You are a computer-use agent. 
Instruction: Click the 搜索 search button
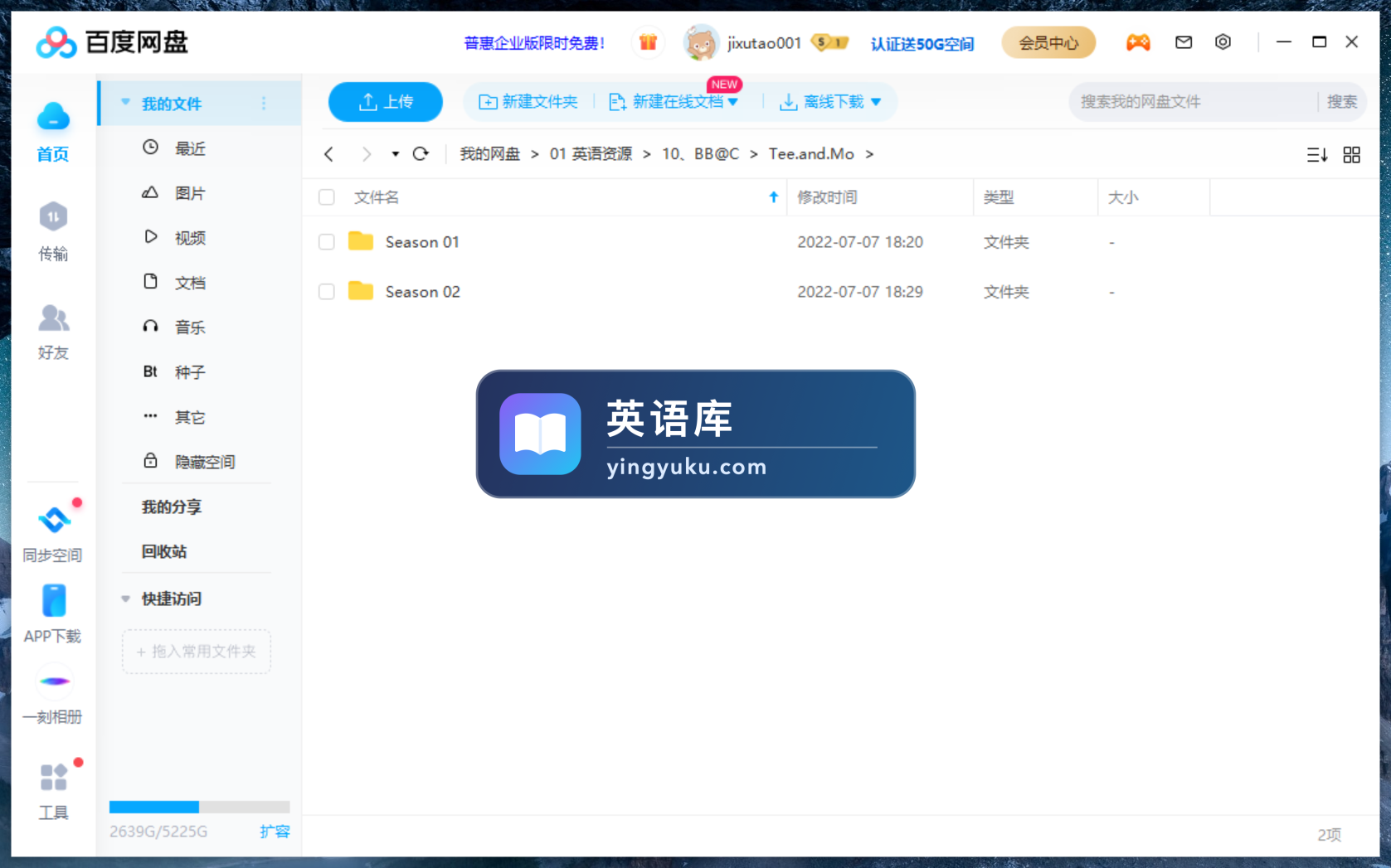pos(1341,102)
